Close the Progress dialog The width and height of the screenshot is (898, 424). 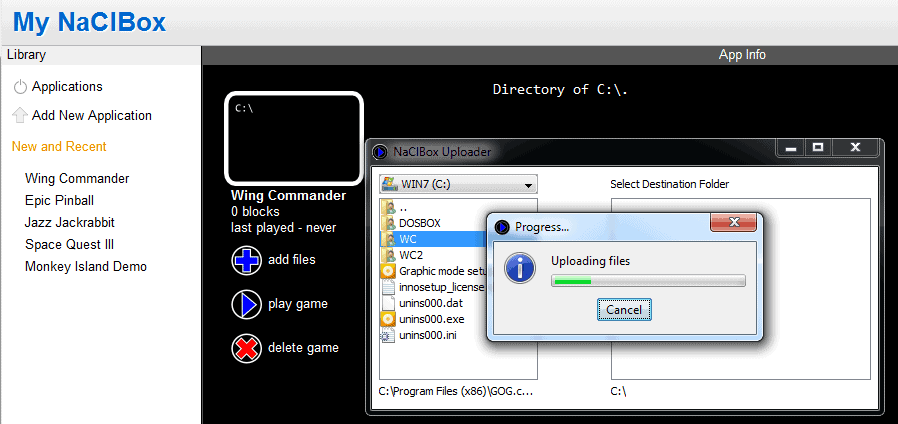[735, 222]
